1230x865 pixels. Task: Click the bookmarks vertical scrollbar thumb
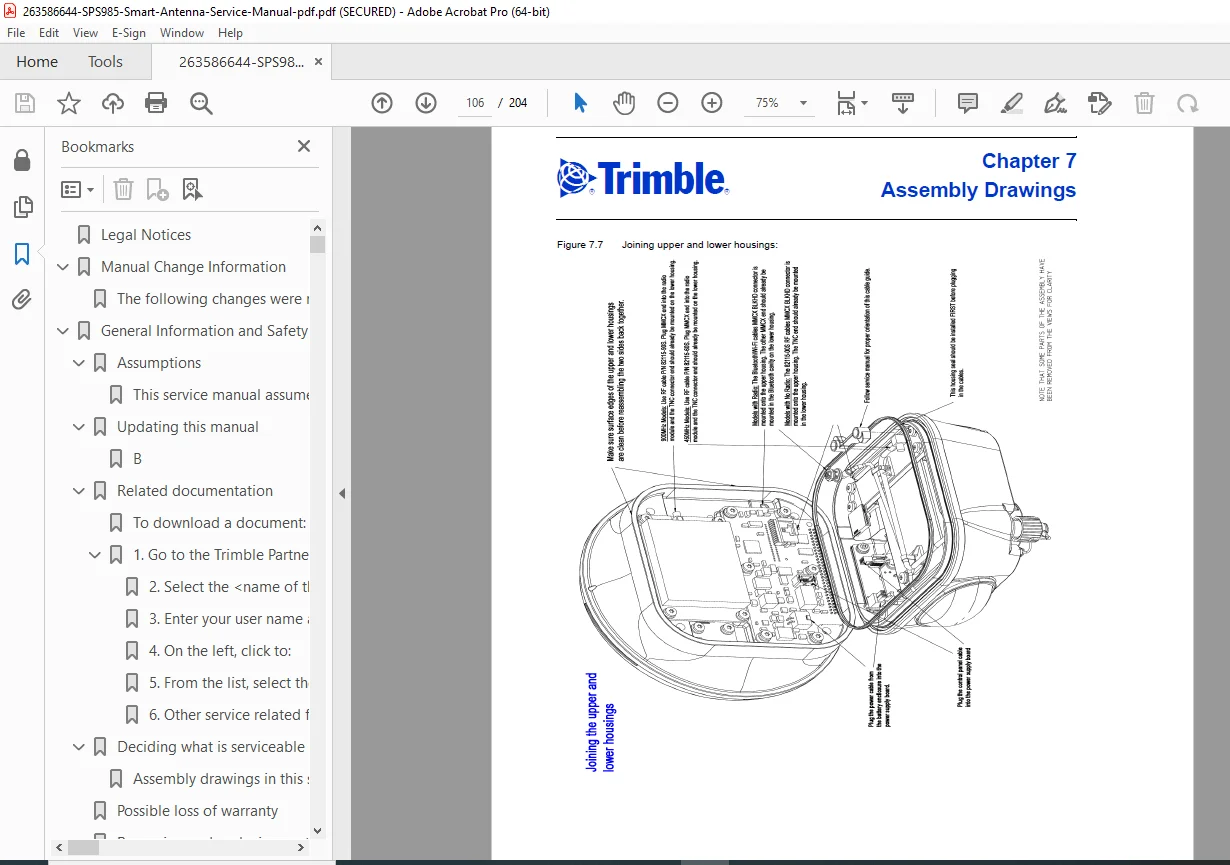coord(317,245)
